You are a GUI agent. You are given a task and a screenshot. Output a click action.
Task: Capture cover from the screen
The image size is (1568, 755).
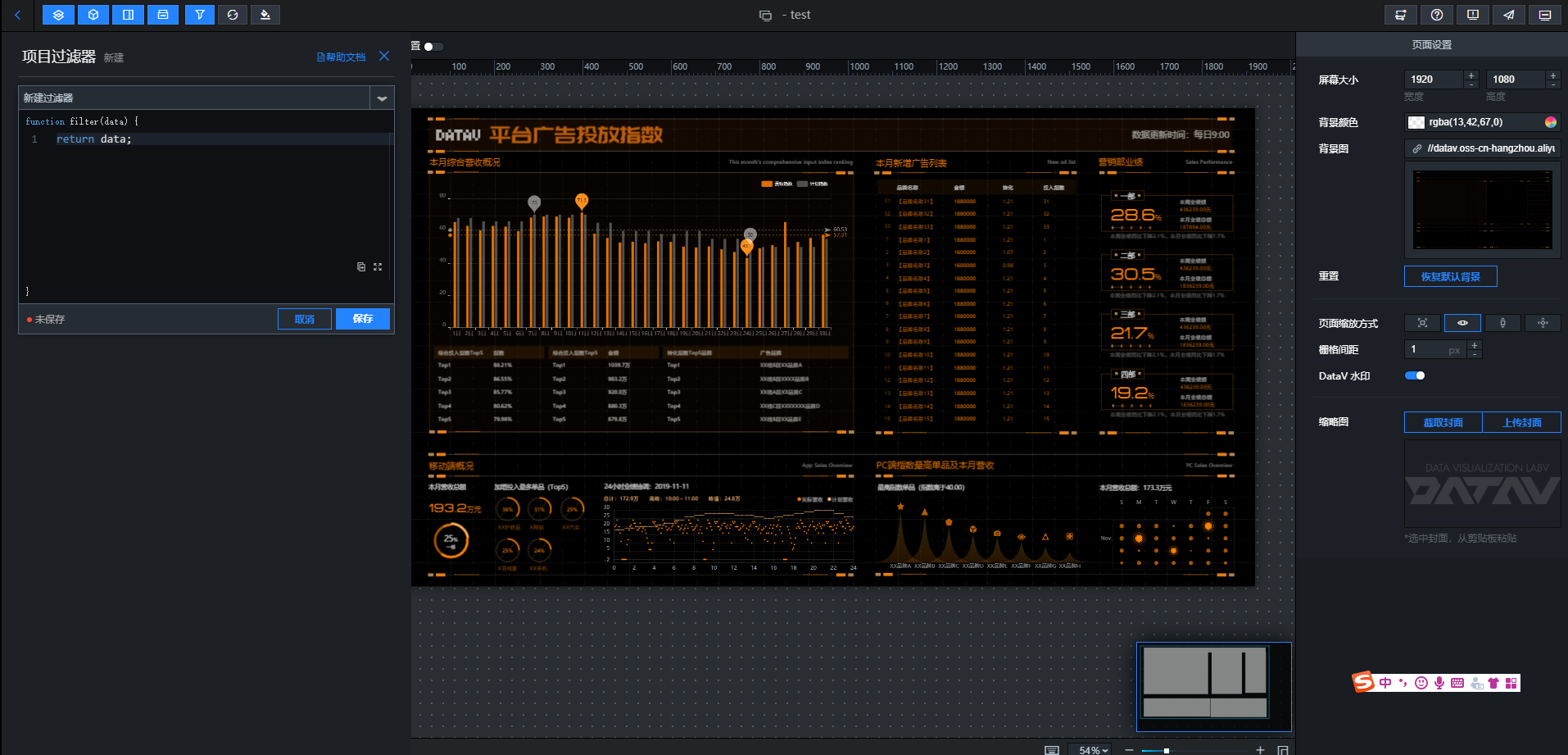(1443, 422)
